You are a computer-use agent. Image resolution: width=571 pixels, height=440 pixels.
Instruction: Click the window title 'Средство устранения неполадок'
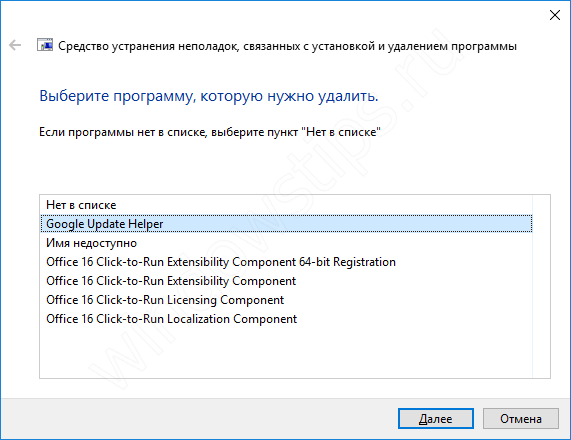(287, 46)
